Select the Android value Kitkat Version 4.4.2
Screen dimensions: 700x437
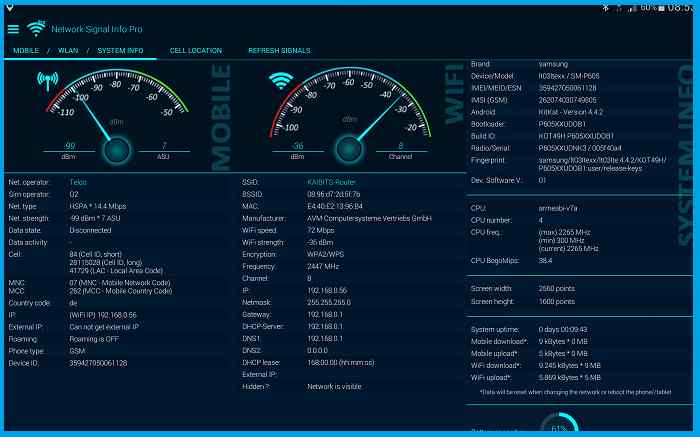571,112
